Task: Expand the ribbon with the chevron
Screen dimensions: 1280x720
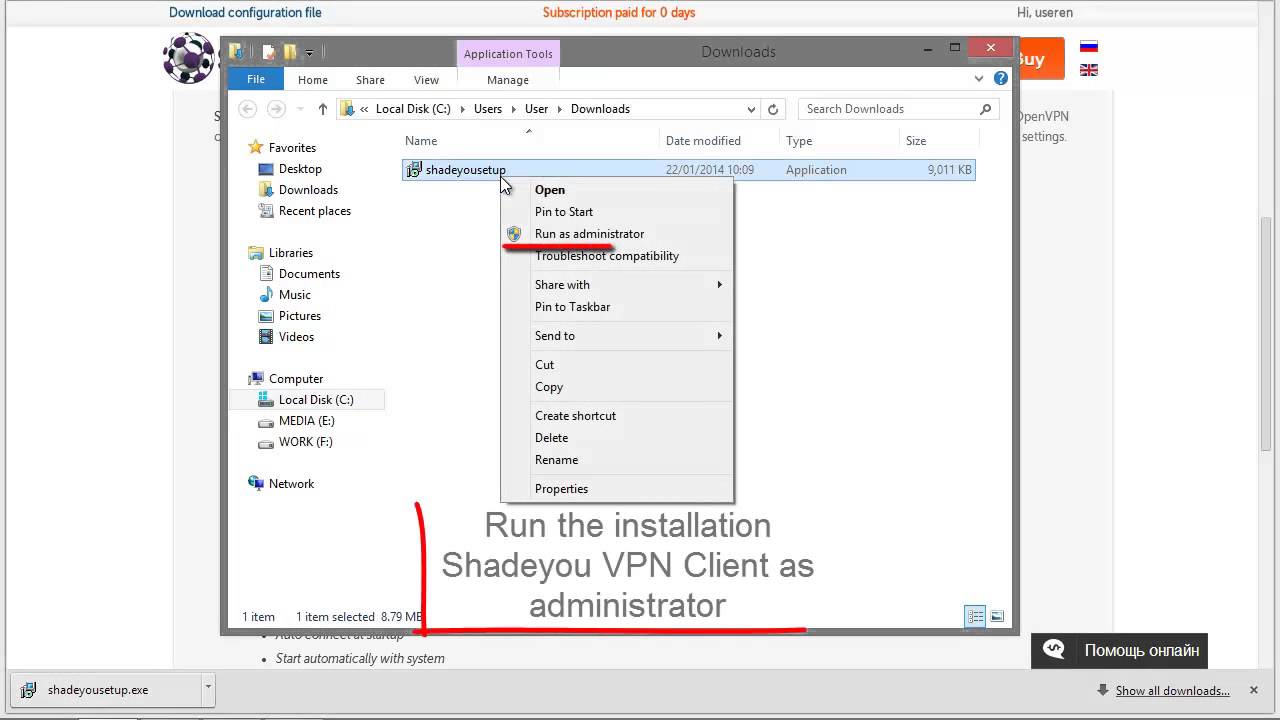Action: pos(979,79)
